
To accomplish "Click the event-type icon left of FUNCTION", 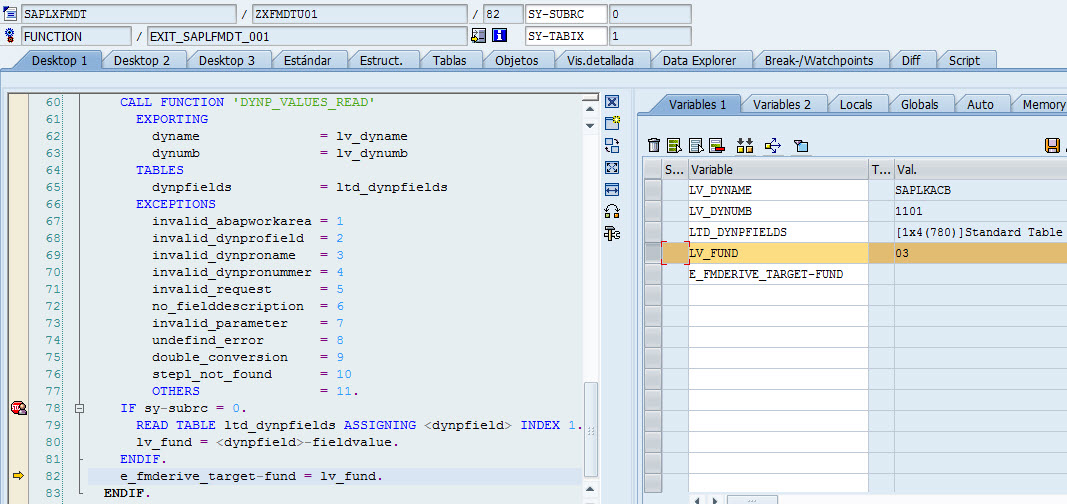I will tap(10, 36).
